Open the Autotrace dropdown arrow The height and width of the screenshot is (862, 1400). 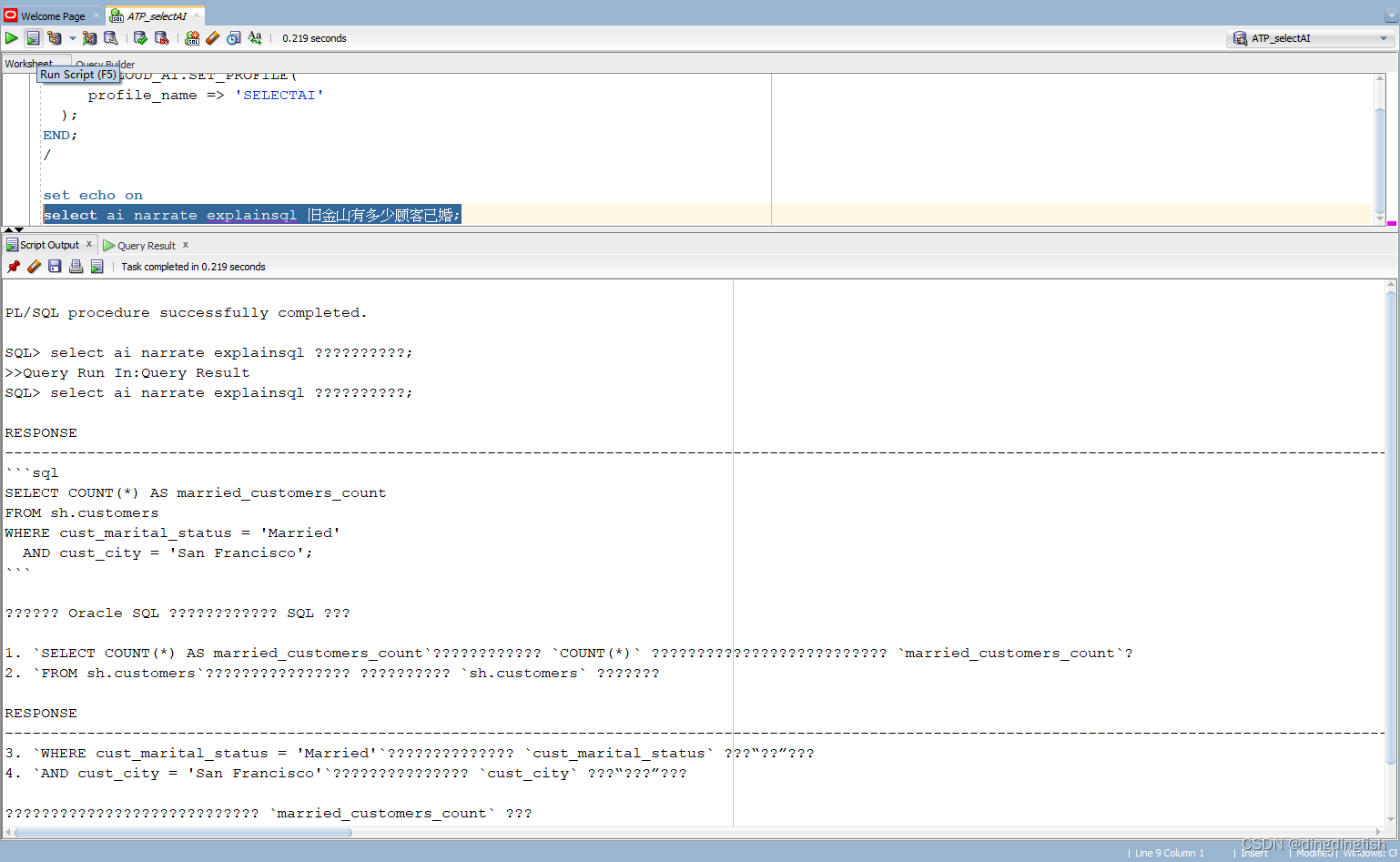[72, 37]
